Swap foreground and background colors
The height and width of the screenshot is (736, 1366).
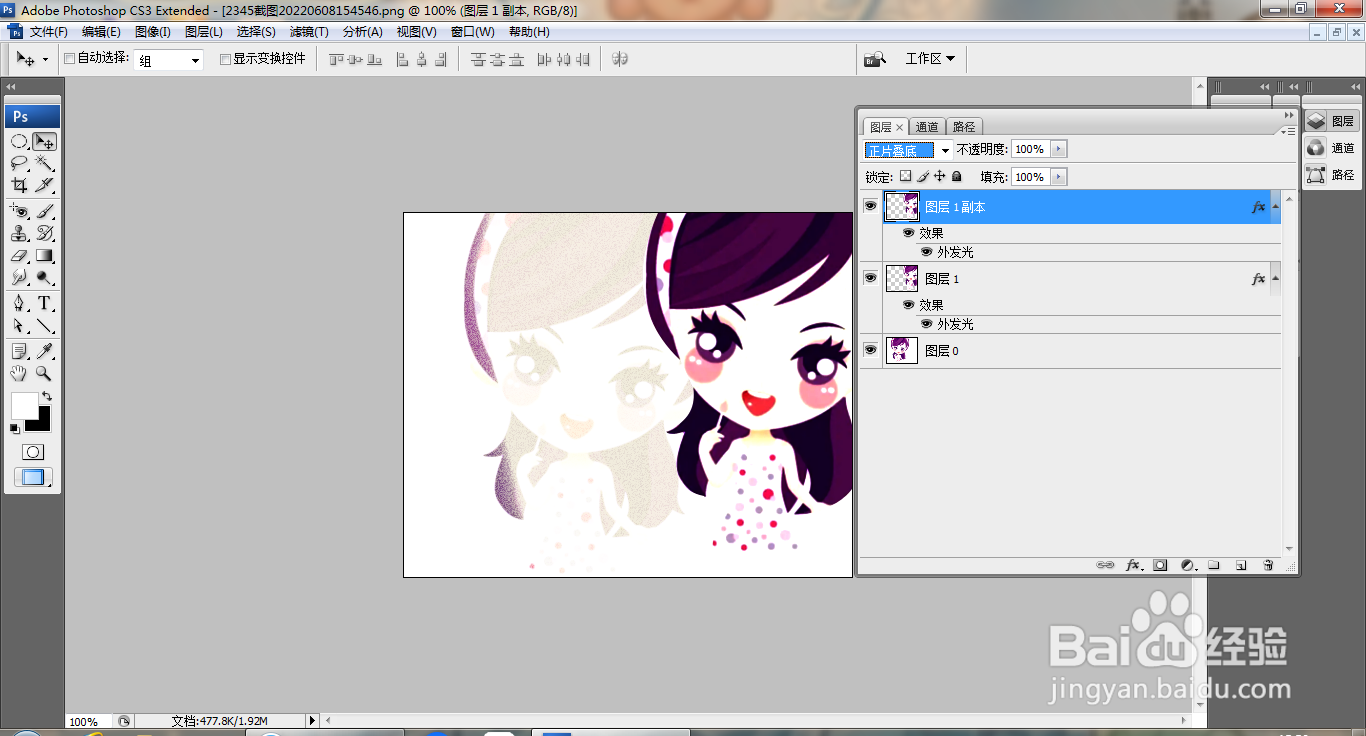pos(47,396)
